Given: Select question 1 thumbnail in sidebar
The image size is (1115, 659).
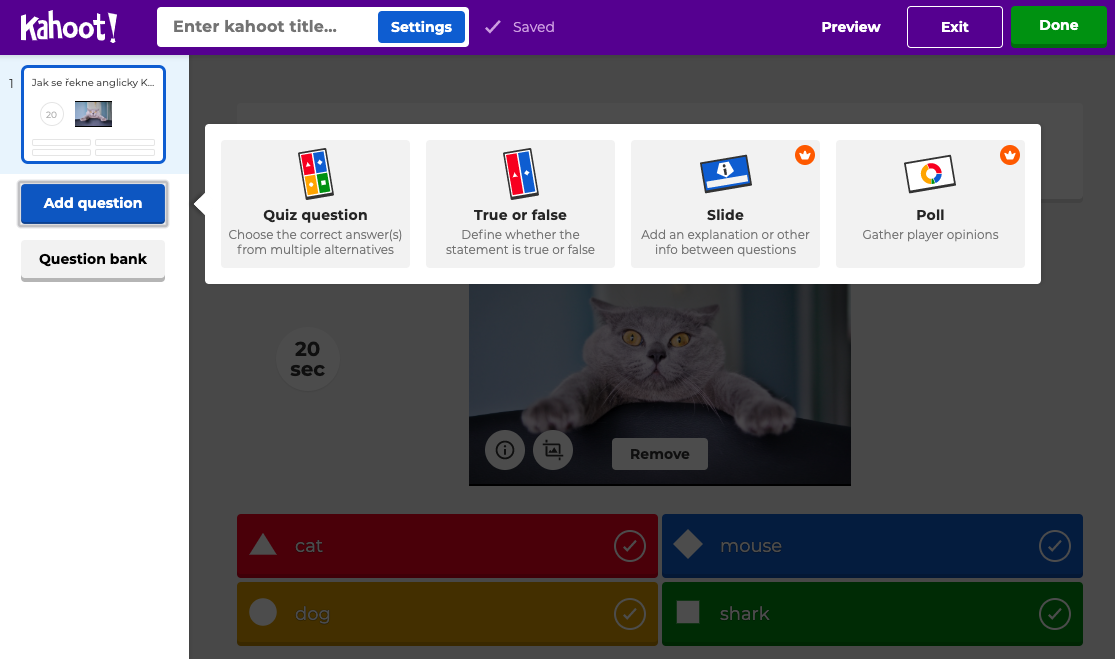Looking at the screenshot, I should click(93, 114).
